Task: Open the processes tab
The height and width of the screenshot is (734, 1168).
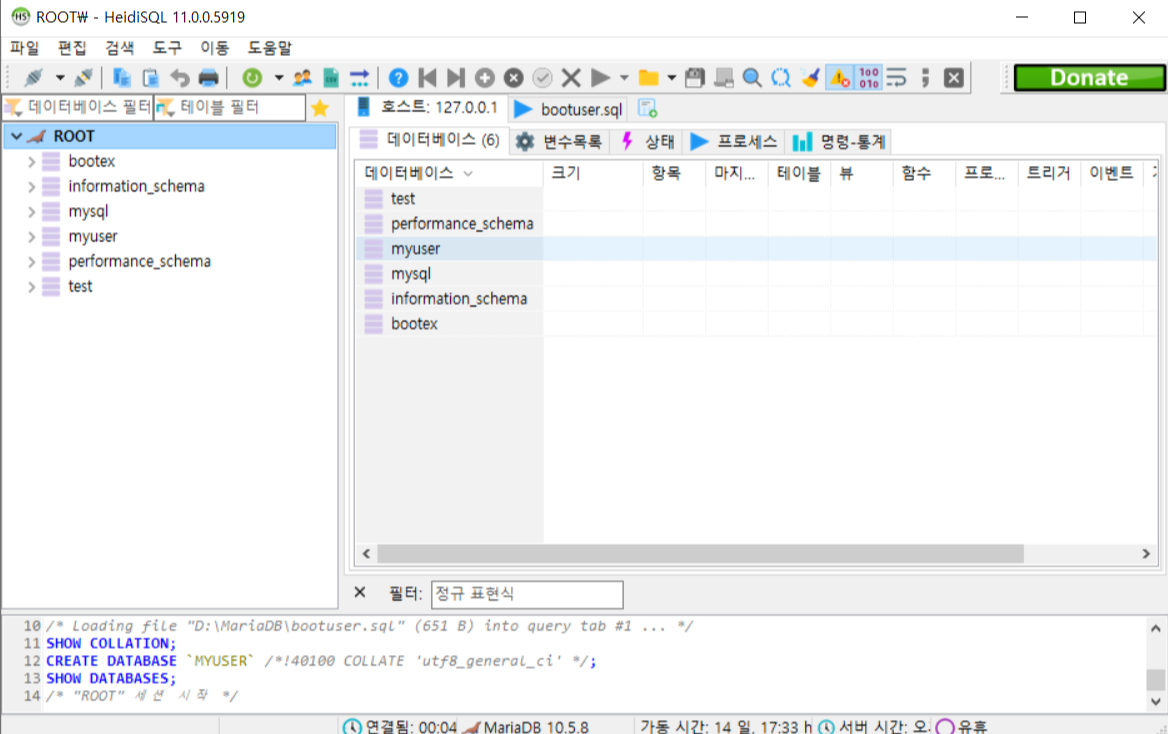Action: 734,141
